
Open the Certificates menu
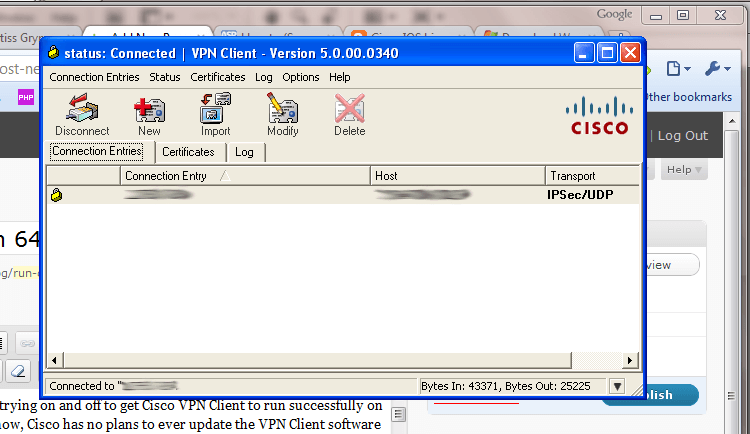click(218, 77)
